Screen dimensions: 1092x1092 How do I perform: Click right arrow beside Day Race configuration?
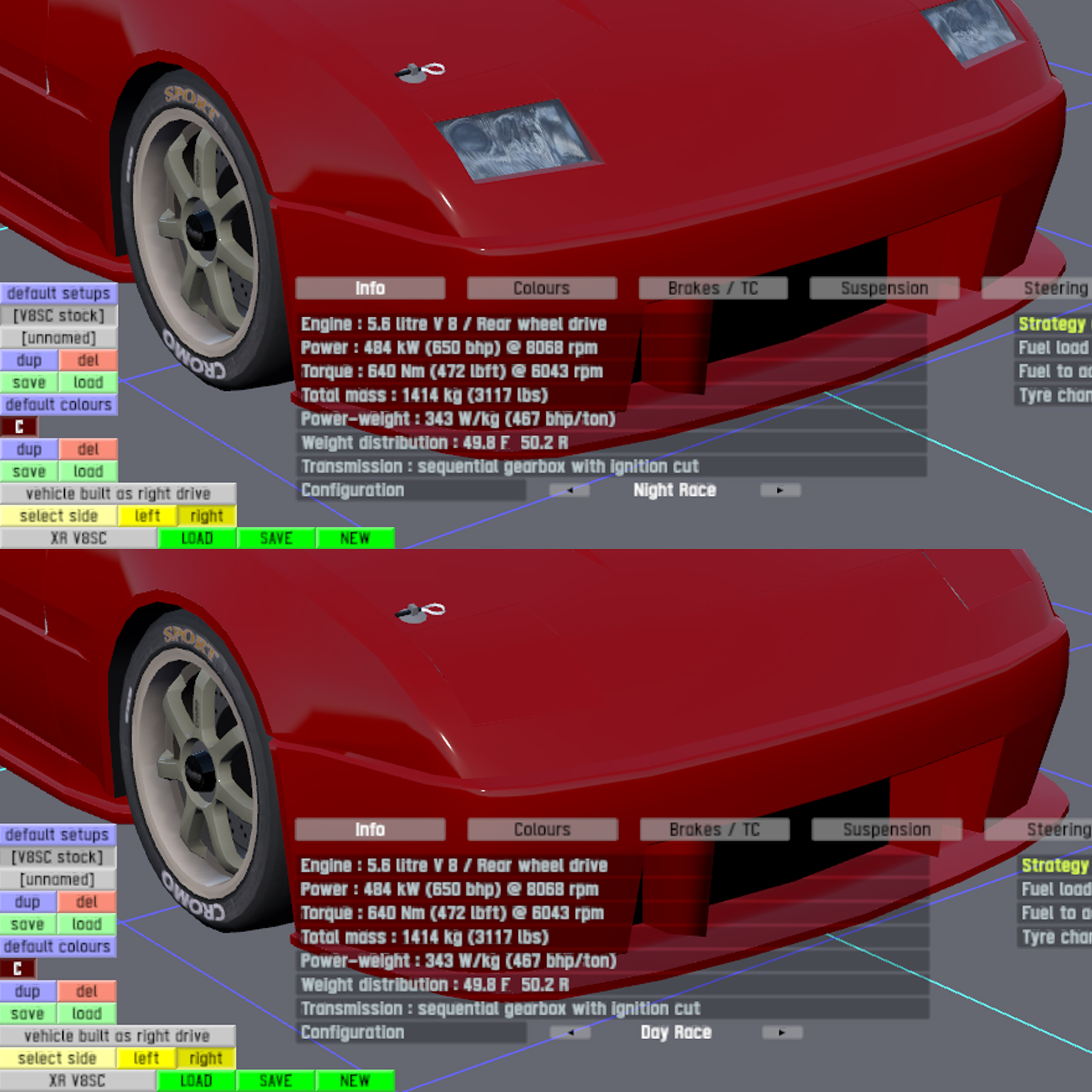(x=782, y=1033)
